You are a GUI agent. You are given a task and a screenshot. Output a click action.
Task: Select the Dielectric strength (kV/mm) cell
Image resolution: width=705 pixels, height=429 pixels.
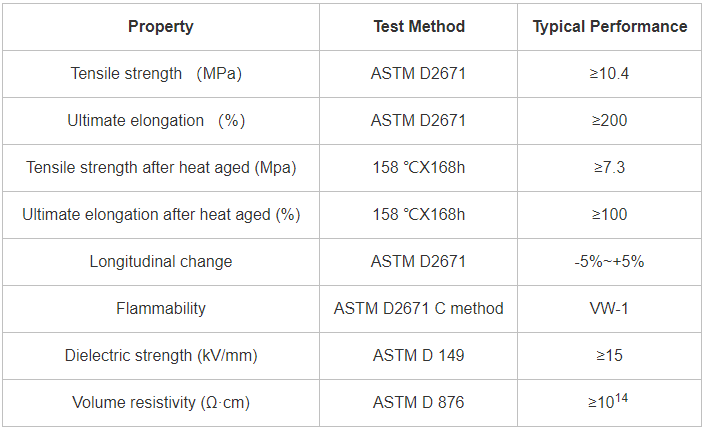(x=160, y=355)
